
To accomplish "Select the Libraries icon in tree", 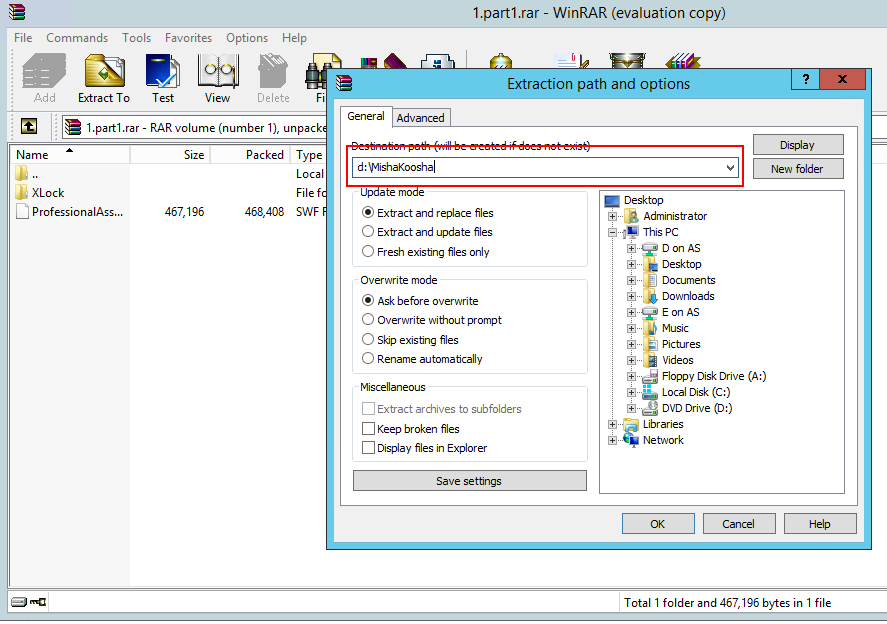I will pyautogui.click(x=631, y=424).
